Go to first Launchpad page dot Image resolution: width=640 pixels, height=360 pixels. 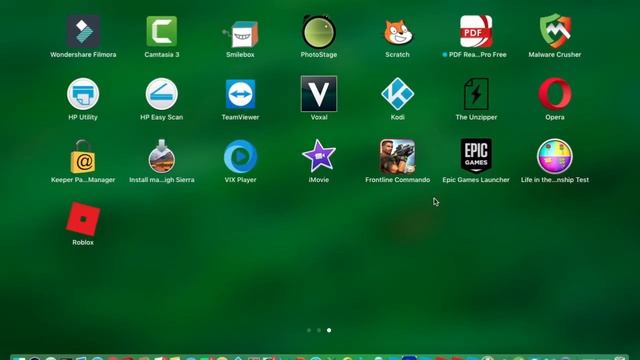[309, 330]
